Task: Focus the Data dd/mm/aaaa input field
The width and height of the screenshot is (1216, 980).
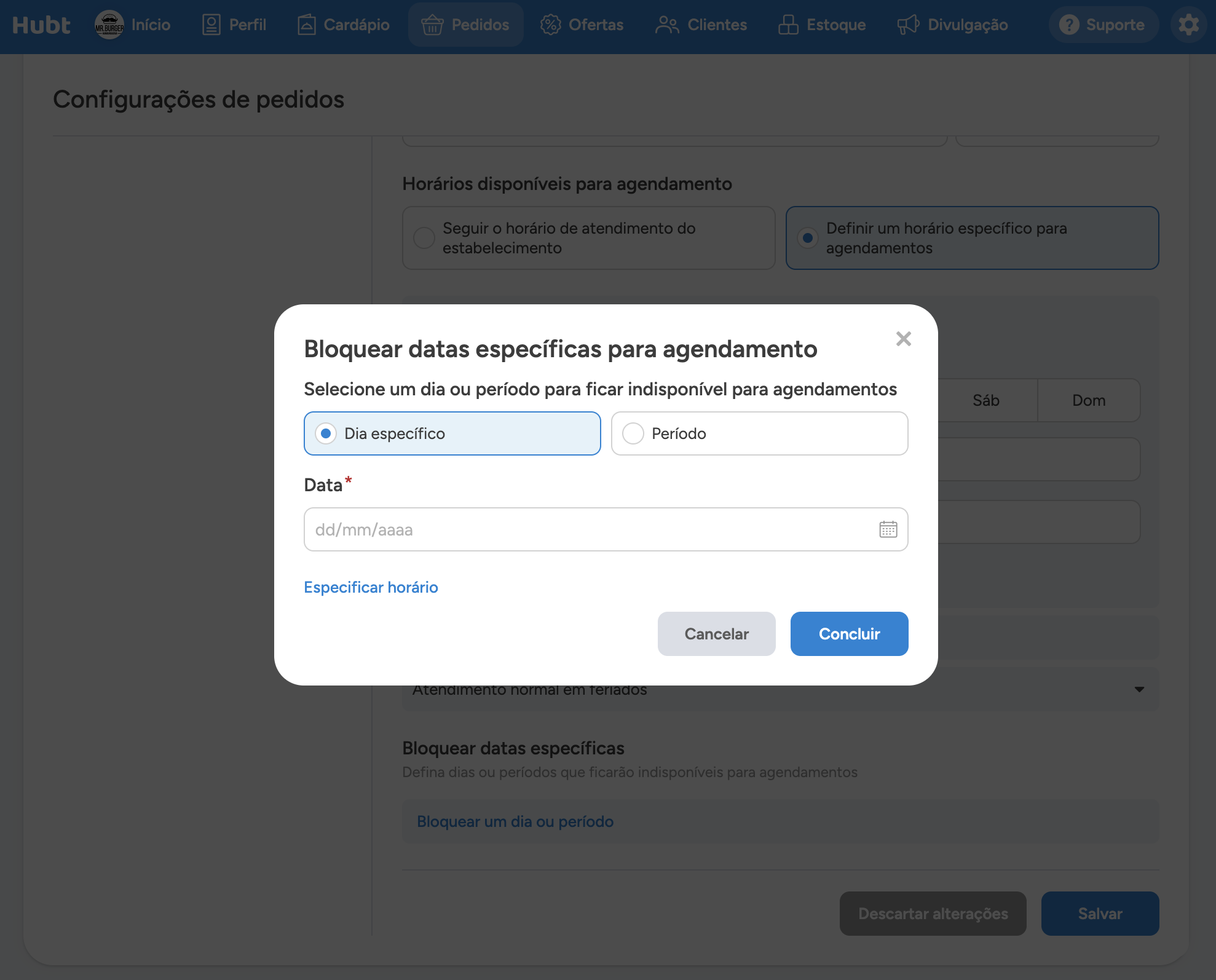Action: (x=606, y=529)
